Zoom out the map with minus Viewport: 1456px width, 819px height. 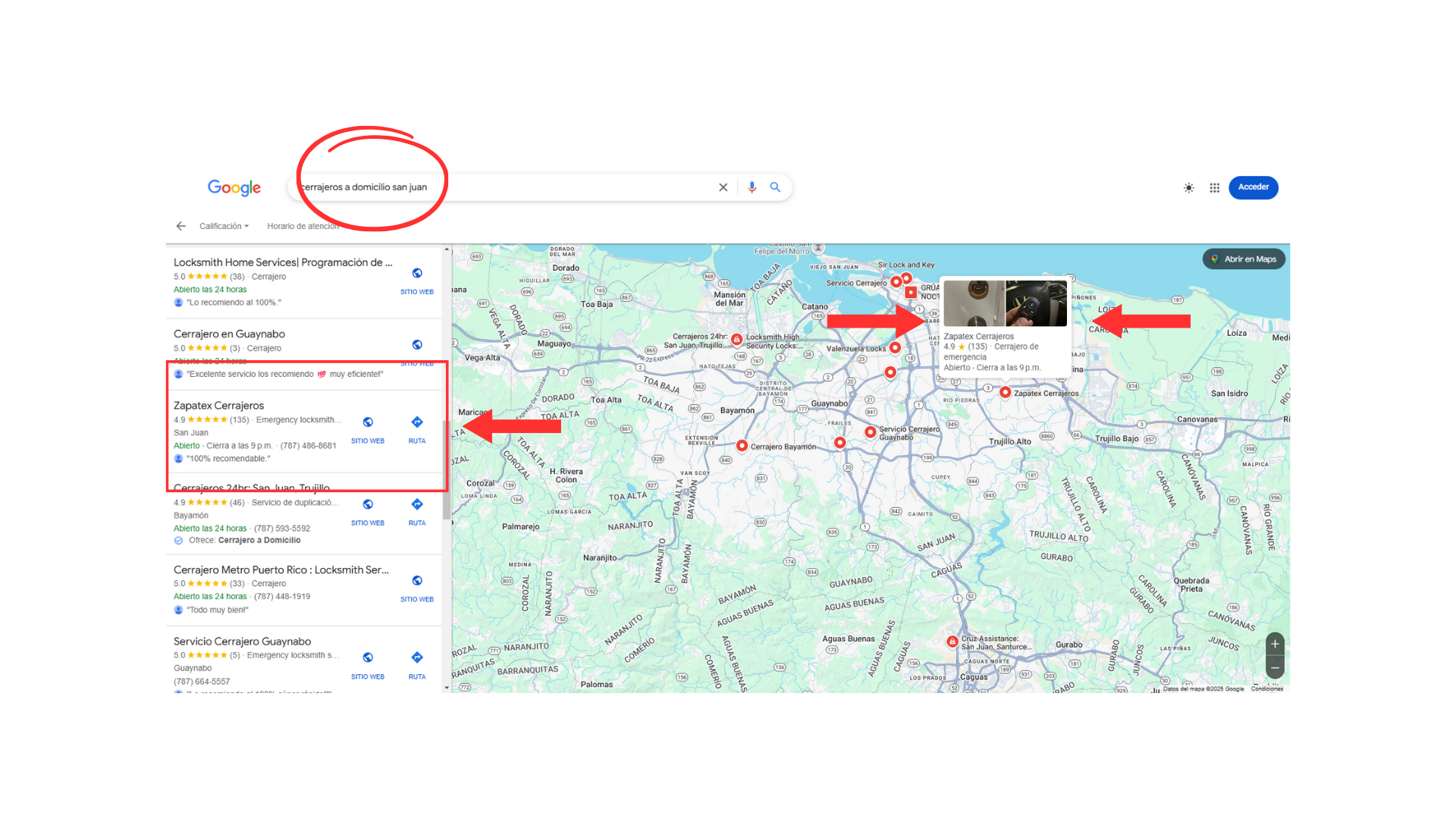[x=1275, y=668]
